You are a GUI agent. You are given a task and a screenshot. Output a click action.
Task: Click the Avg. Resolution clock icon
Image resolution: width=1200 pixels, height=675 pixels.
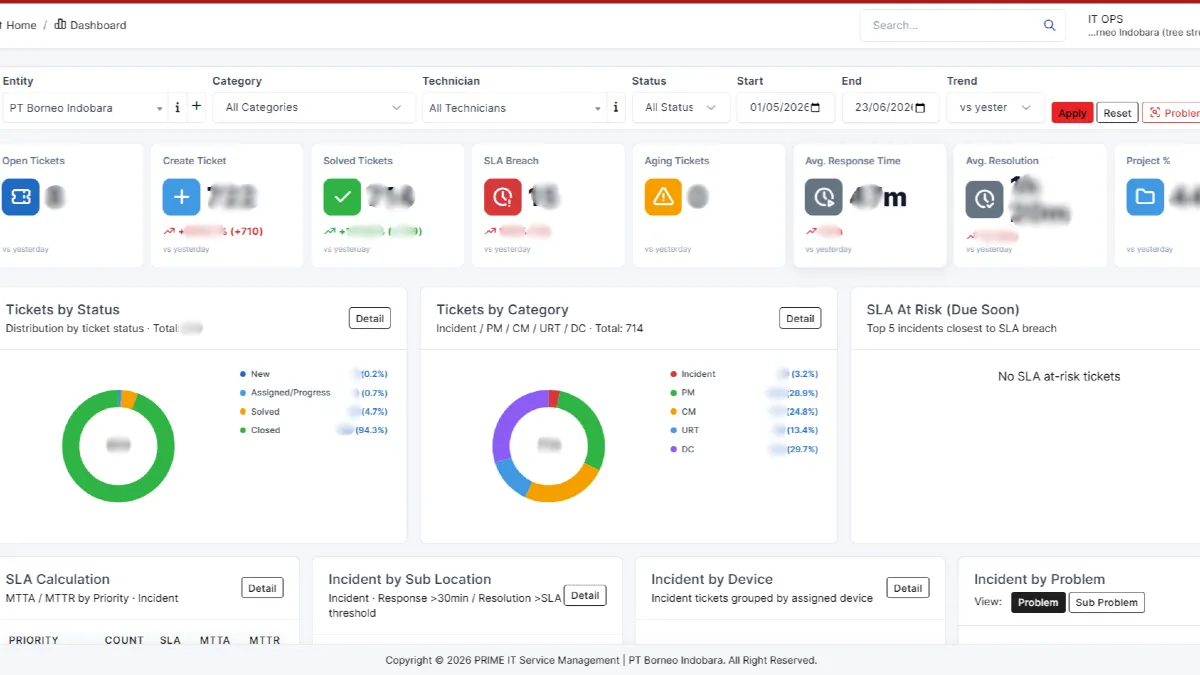[x=984, y=199]
